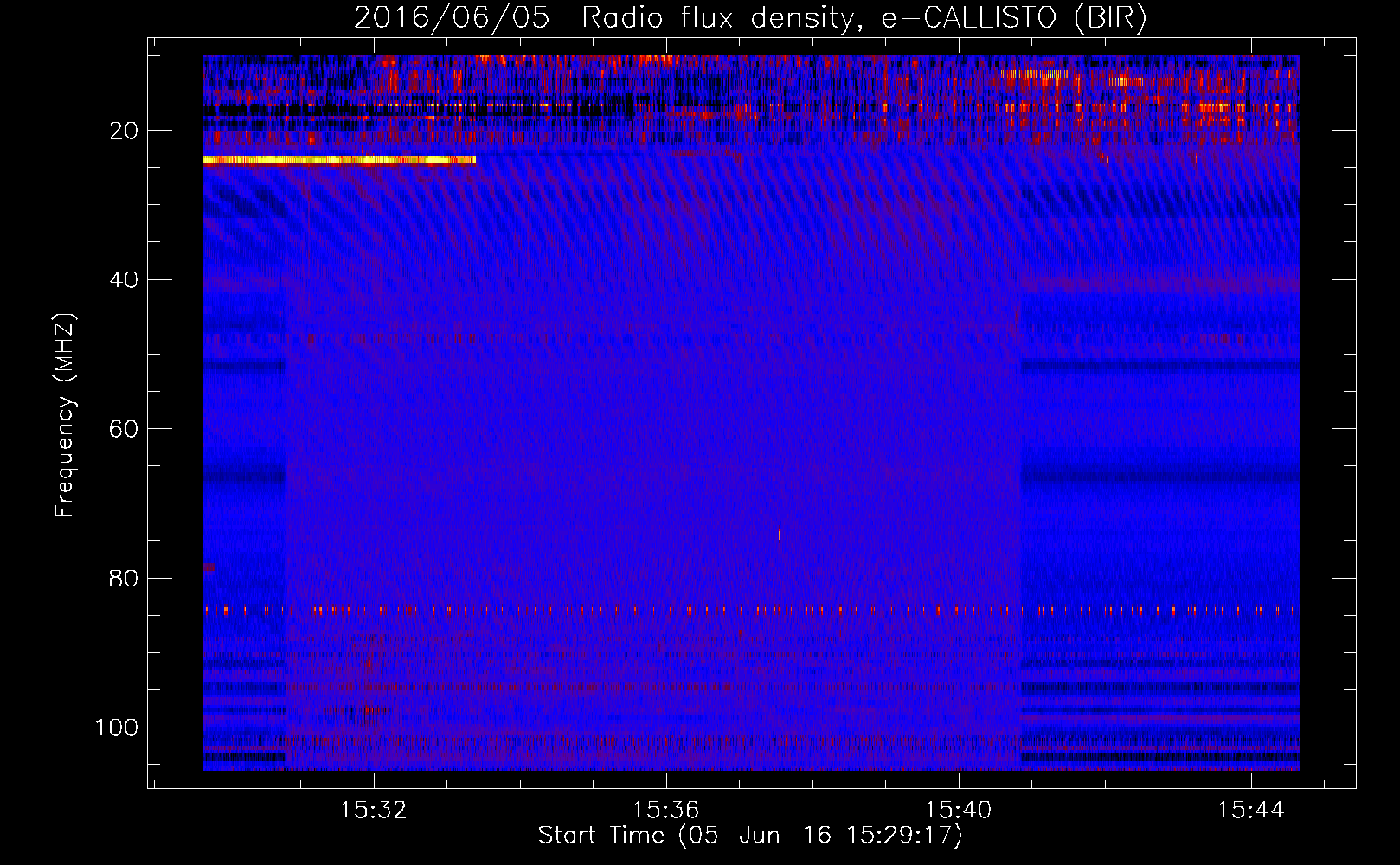Click the 20 frequency tick label
1400x865 pixels.
125,131
